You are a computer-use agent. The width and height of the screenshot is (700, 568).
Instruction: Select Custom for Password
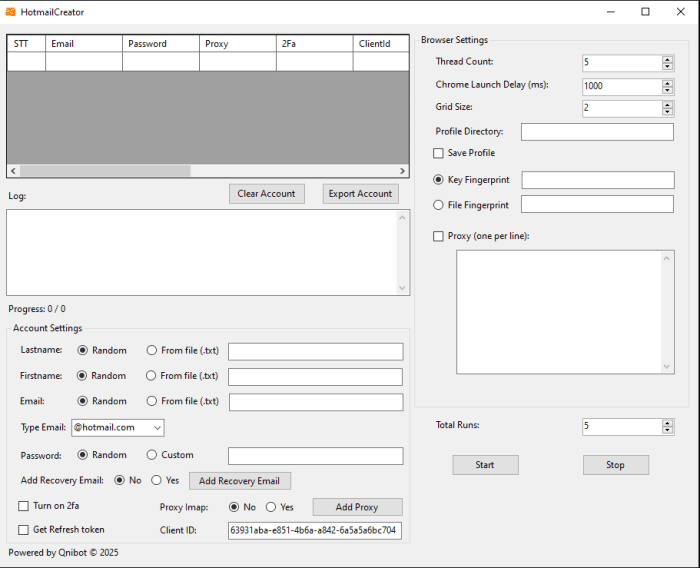152,455
